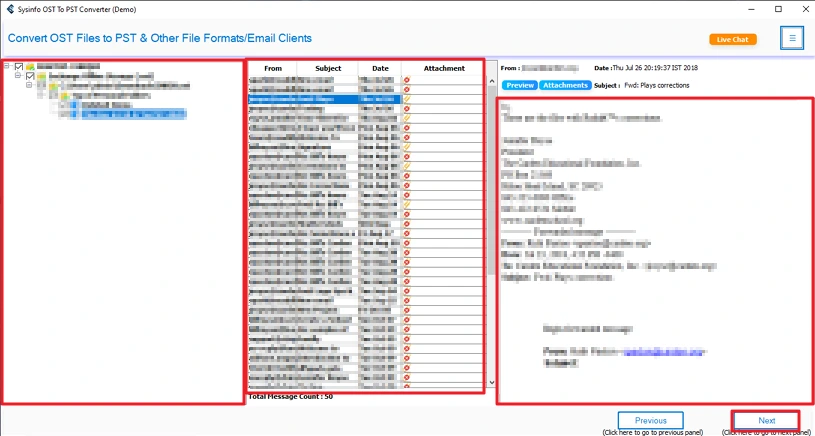
Task: Open the Live Chat support button
Action: (733, 39)
